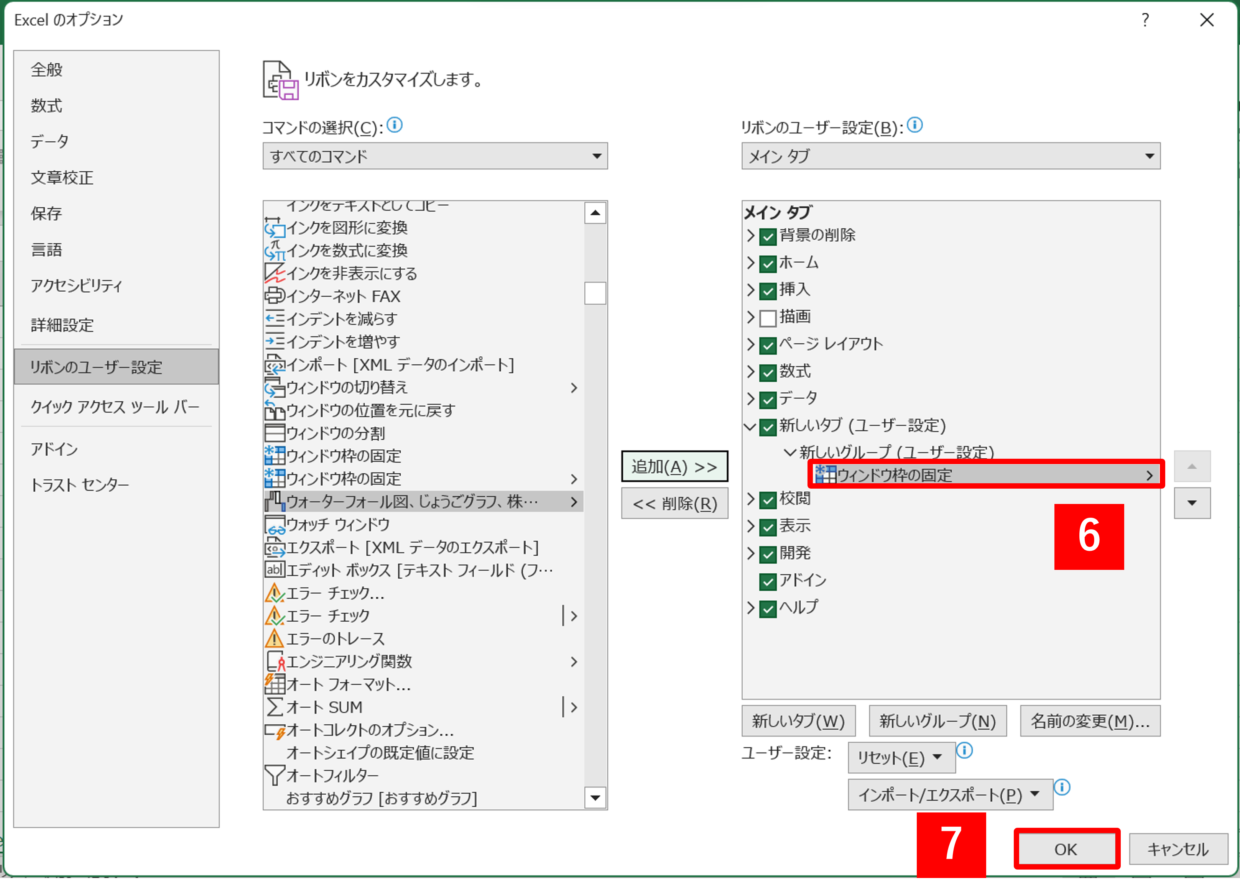Select the インクを図形に変換 command icon
The height and width of the screenshot is (896, 1240).
click(275, 228)
